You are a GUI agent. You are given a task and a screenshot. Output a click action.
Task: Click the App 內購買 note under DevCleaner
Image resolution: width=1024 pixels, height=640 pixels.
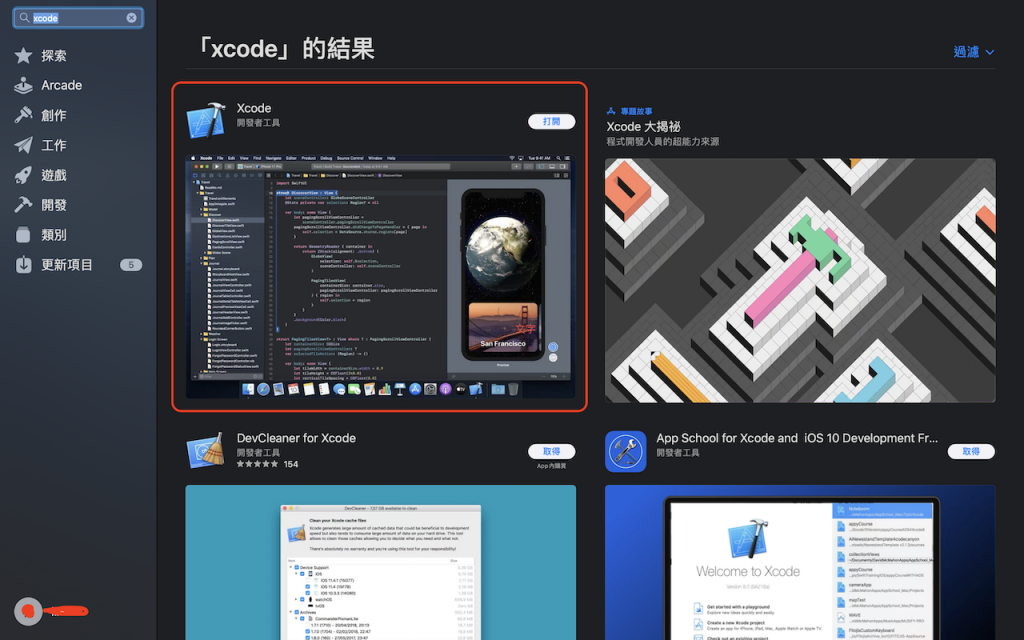pyautogui.click(x=551, y=466)
